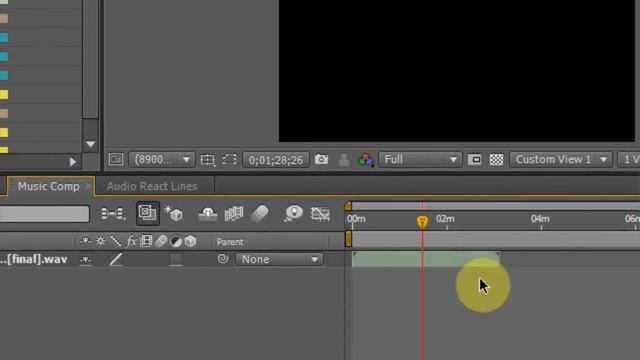Select the [final].wav layer name

tap(34, 259)
